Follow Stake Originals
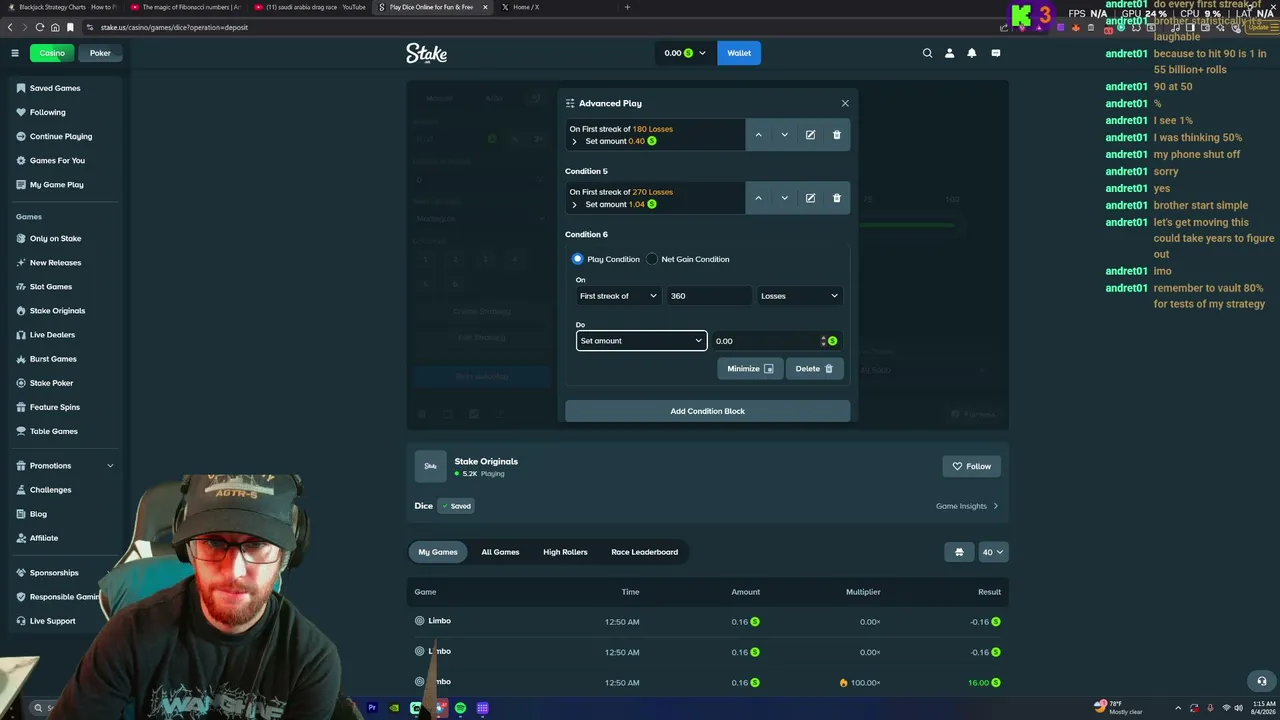Screen dimensions: 1280x720 (x=971, y=466)
